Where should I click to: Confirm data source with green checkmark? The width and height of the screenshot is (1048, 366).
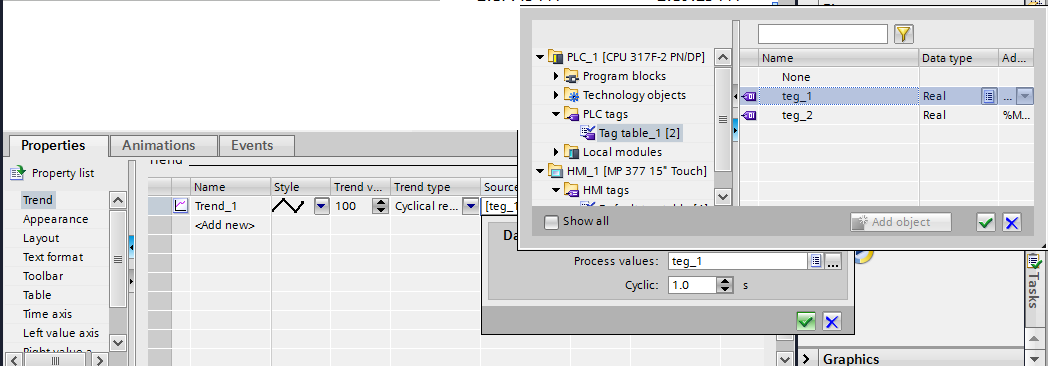point(806,322)
